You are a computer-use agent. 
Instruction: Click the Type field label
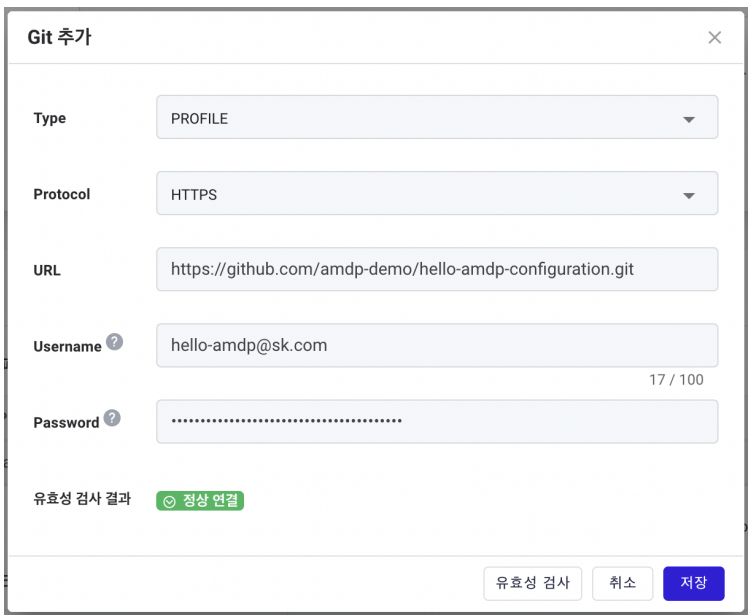point(49,118)
